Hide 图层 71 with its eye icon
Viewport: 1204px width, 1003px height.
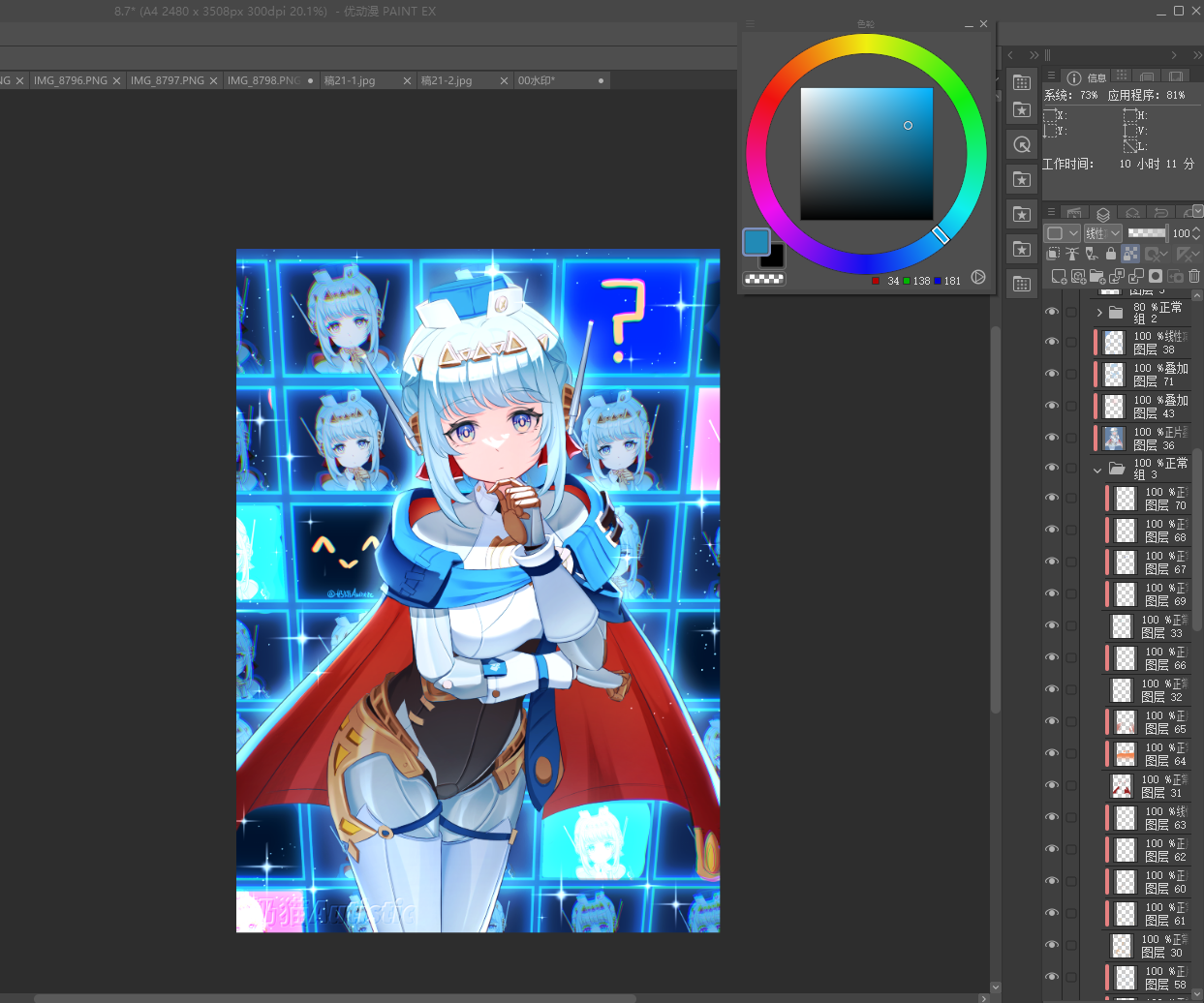(1051, 374)
